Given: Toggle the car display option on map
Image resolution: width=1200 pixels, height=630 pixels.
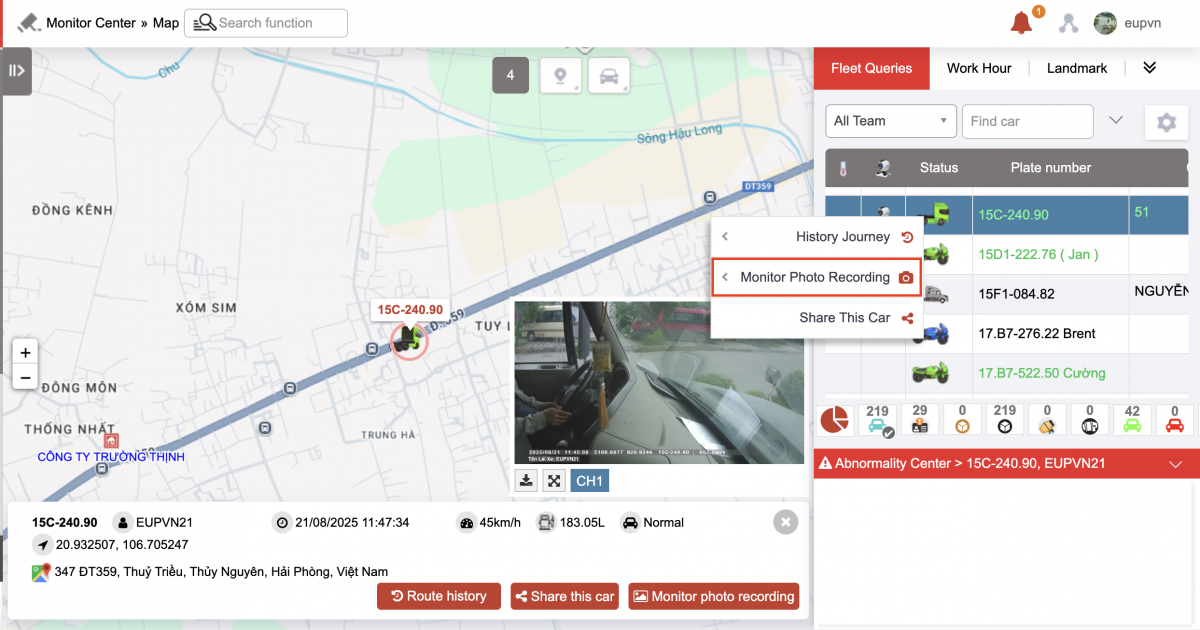Looking at the screenshot, I should point(609,75).
